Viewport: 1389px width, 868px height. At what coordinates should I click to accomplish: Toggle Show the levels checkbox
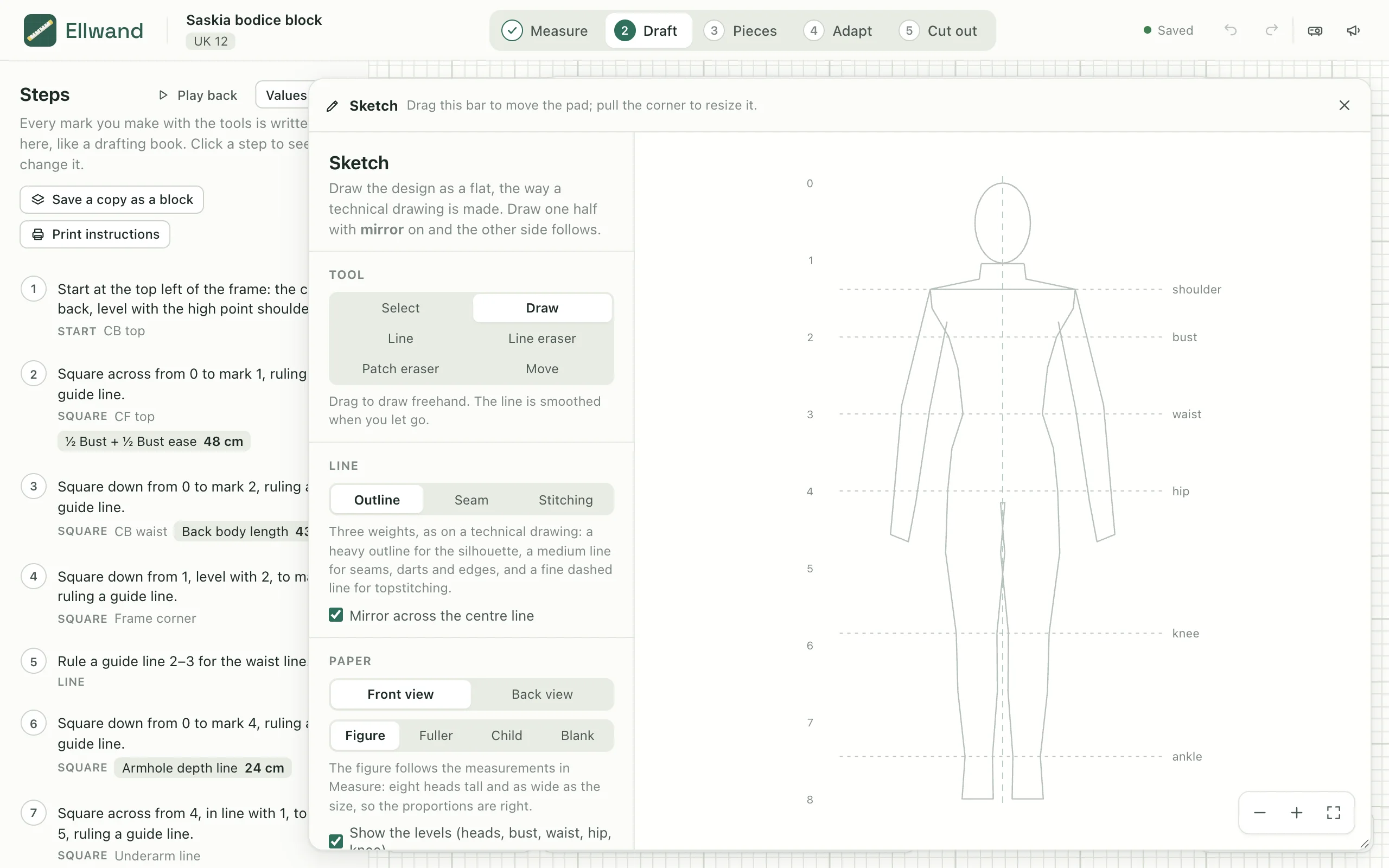pyautogui.click(x=336, y=841)
